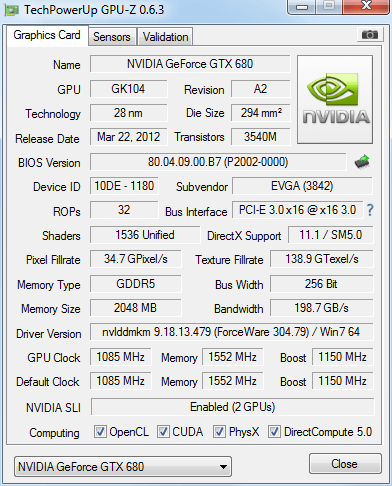This screenshot has width=392, height=486.
Task: Save BIOS using the green chip icon
Action: point(362,162)
